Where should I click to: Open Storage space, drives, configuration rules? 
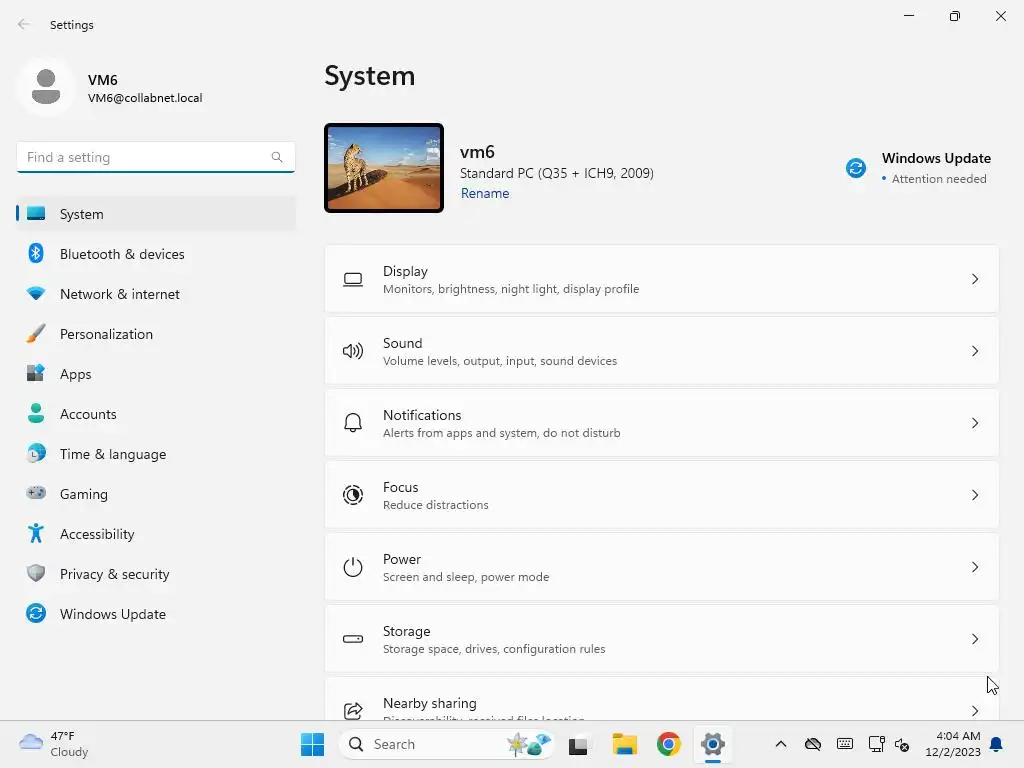662,639
